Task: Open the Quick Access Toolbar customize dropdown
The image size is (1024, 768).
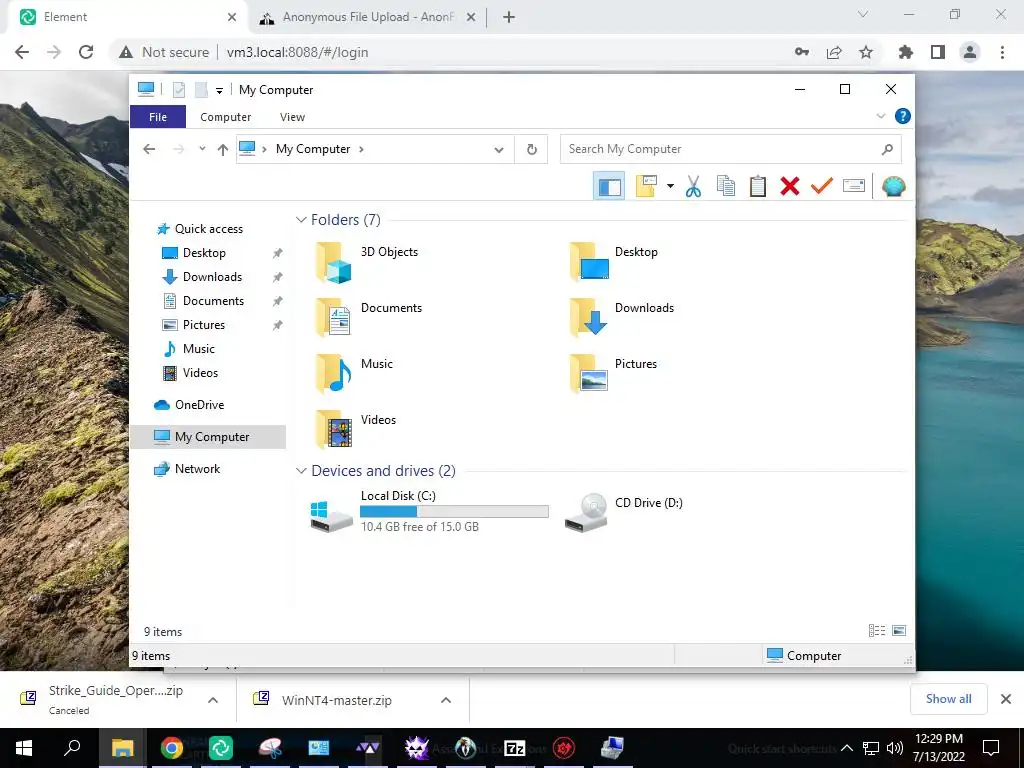Action: tap(219, 91)
